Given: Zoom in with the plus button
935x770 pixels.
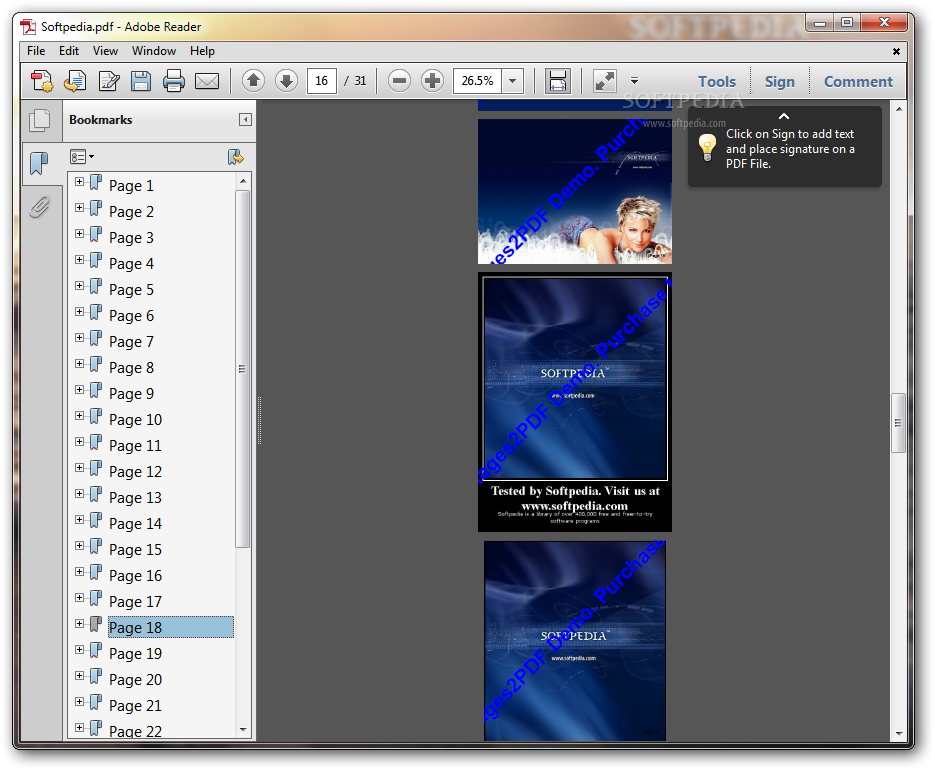Looking at the screenshot, I should 432,81.
